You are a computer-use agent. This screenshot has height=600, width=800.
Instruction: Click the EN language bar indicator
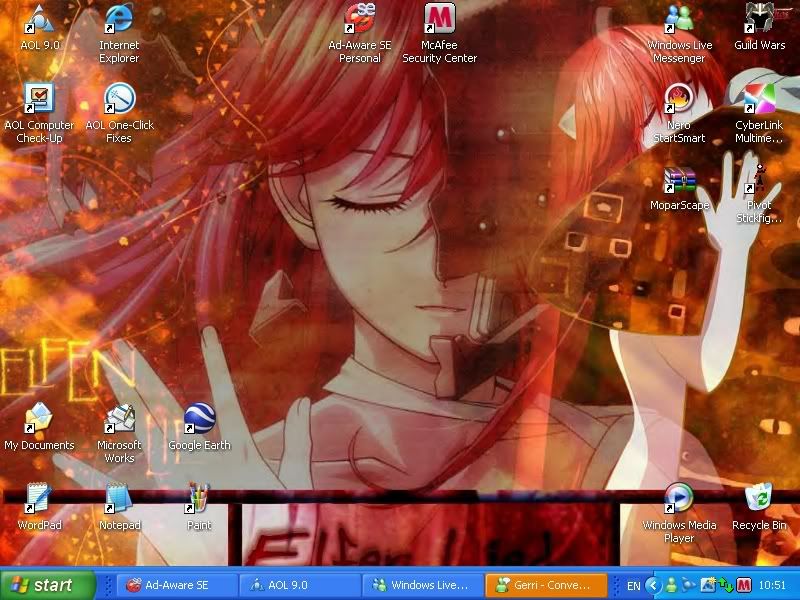coord(633,585)
